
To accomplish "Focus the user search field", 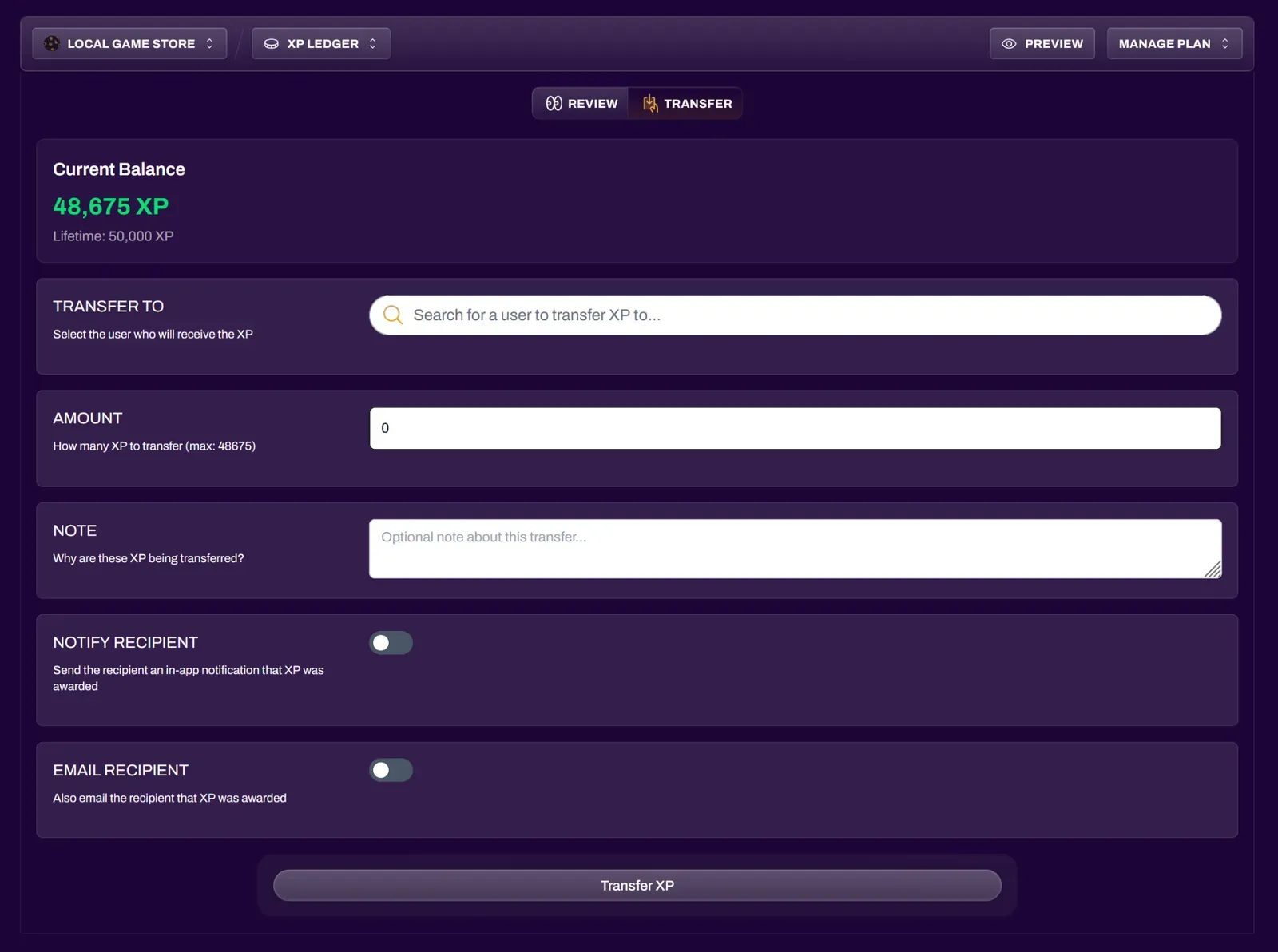I will [x=796, y=315].
